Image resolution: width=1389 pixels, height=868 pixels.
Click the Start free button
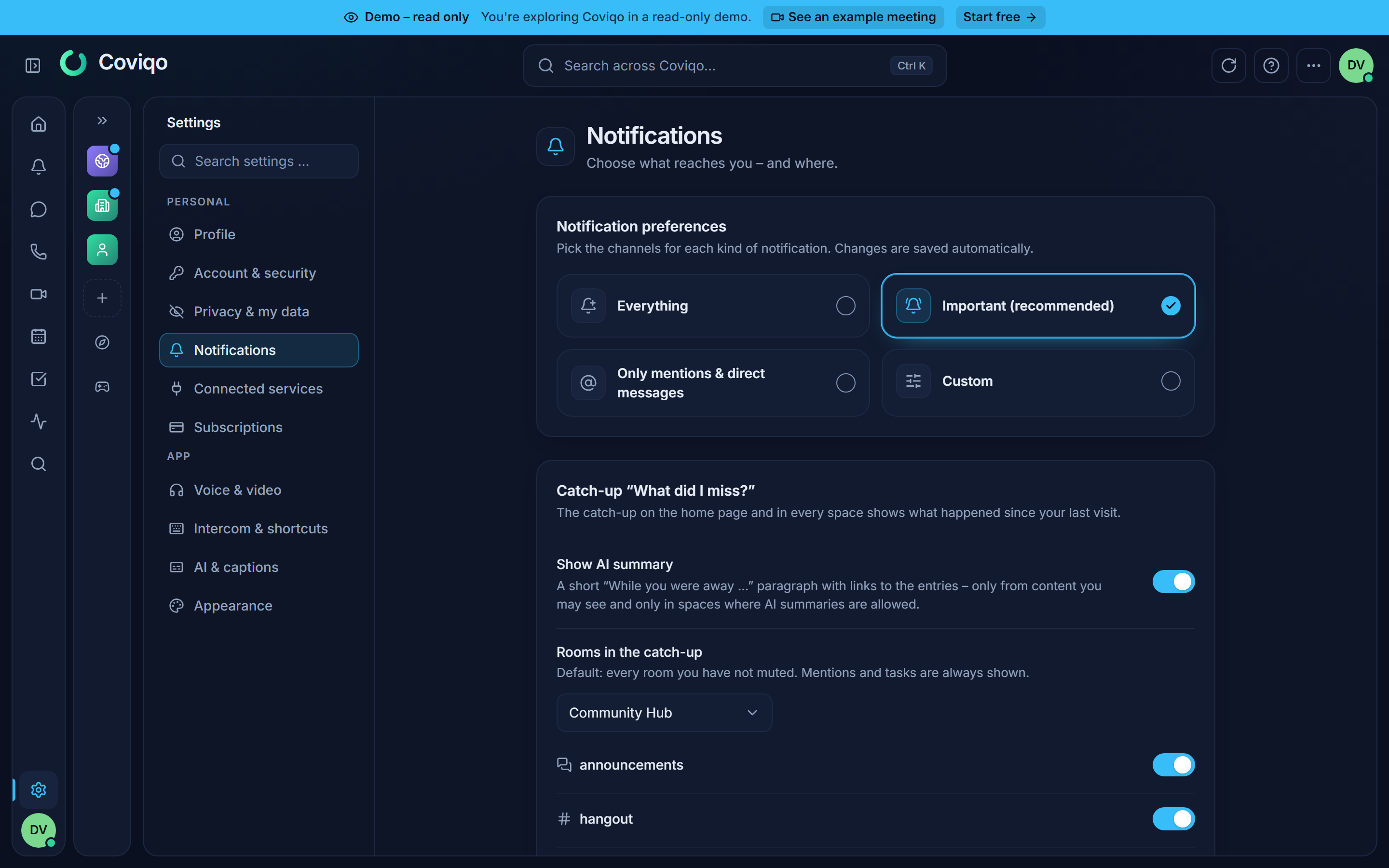point(1000,17)
